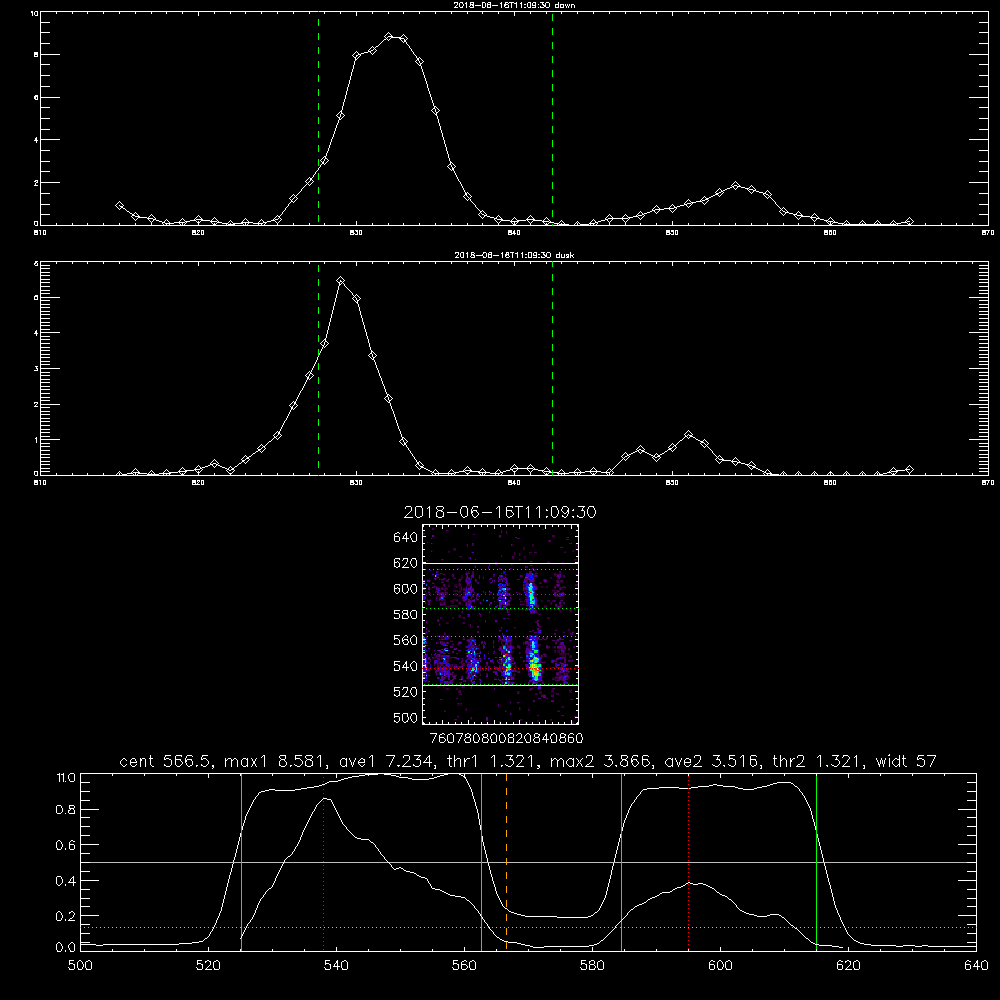Viewport: 1000px width, 1000px height.
Task: Click the spectrogram x-axis label string 760780800820840860
Action: click(506, 738)
